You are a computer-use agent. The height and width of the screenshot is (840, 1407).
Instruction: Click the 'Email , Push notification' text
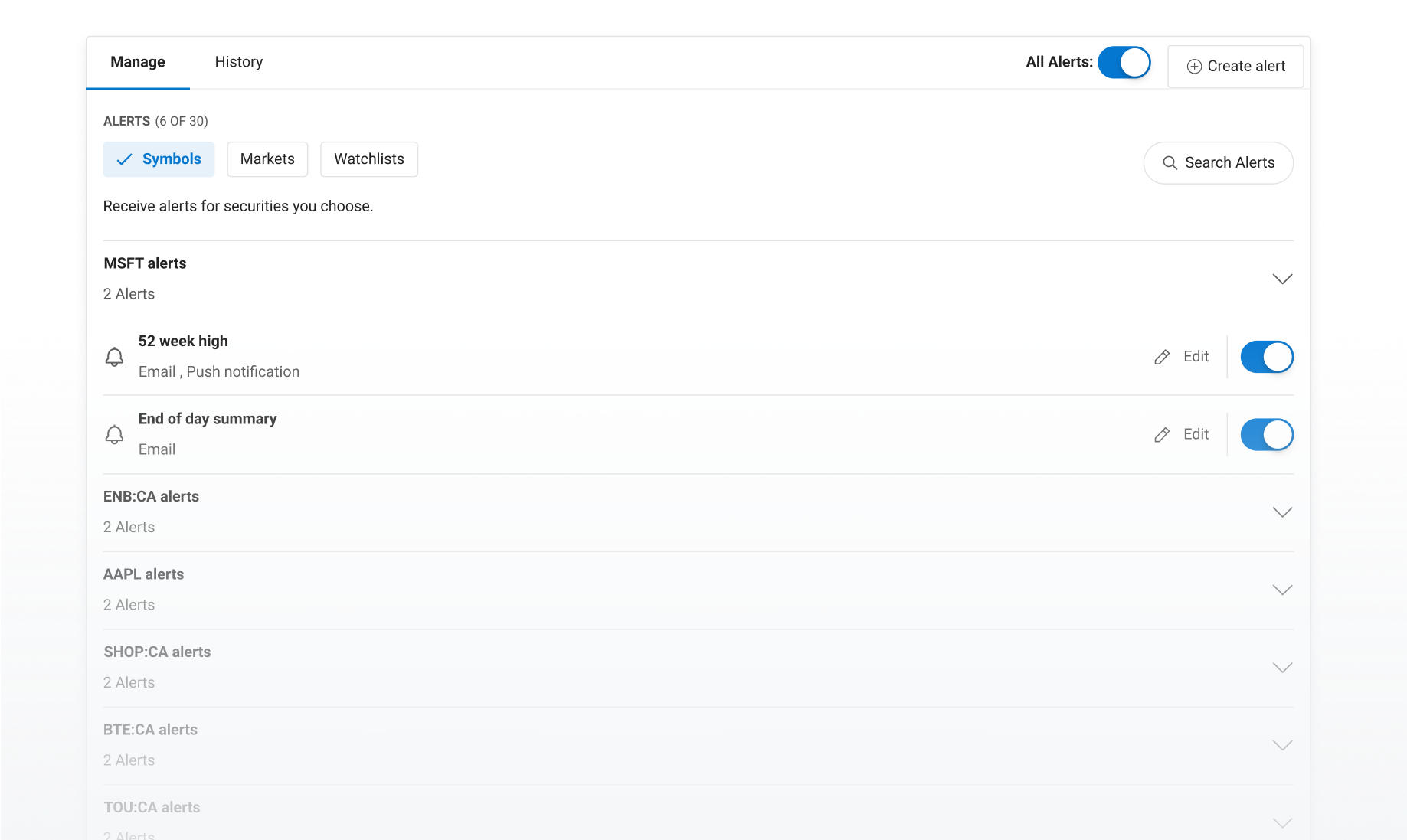[219, 372]
